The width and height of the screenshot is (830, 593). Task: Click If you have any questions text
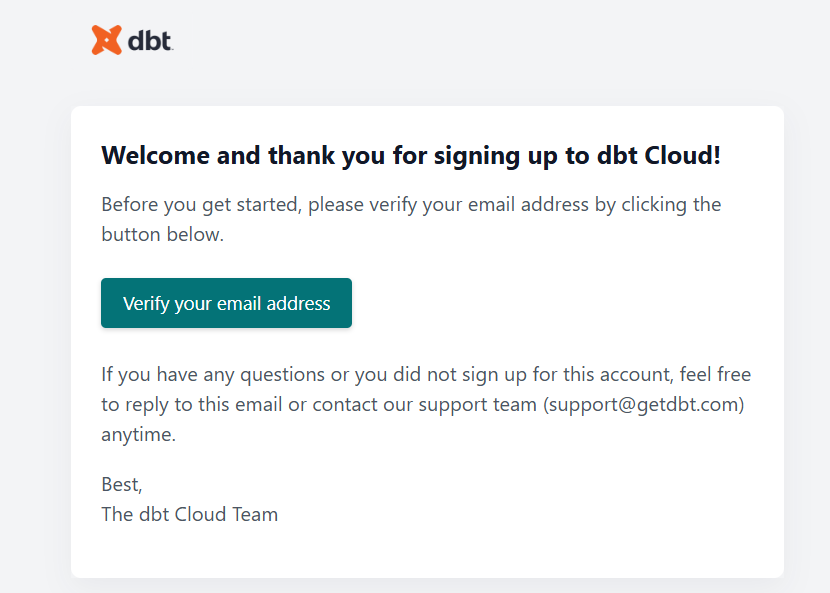[213, 375]
